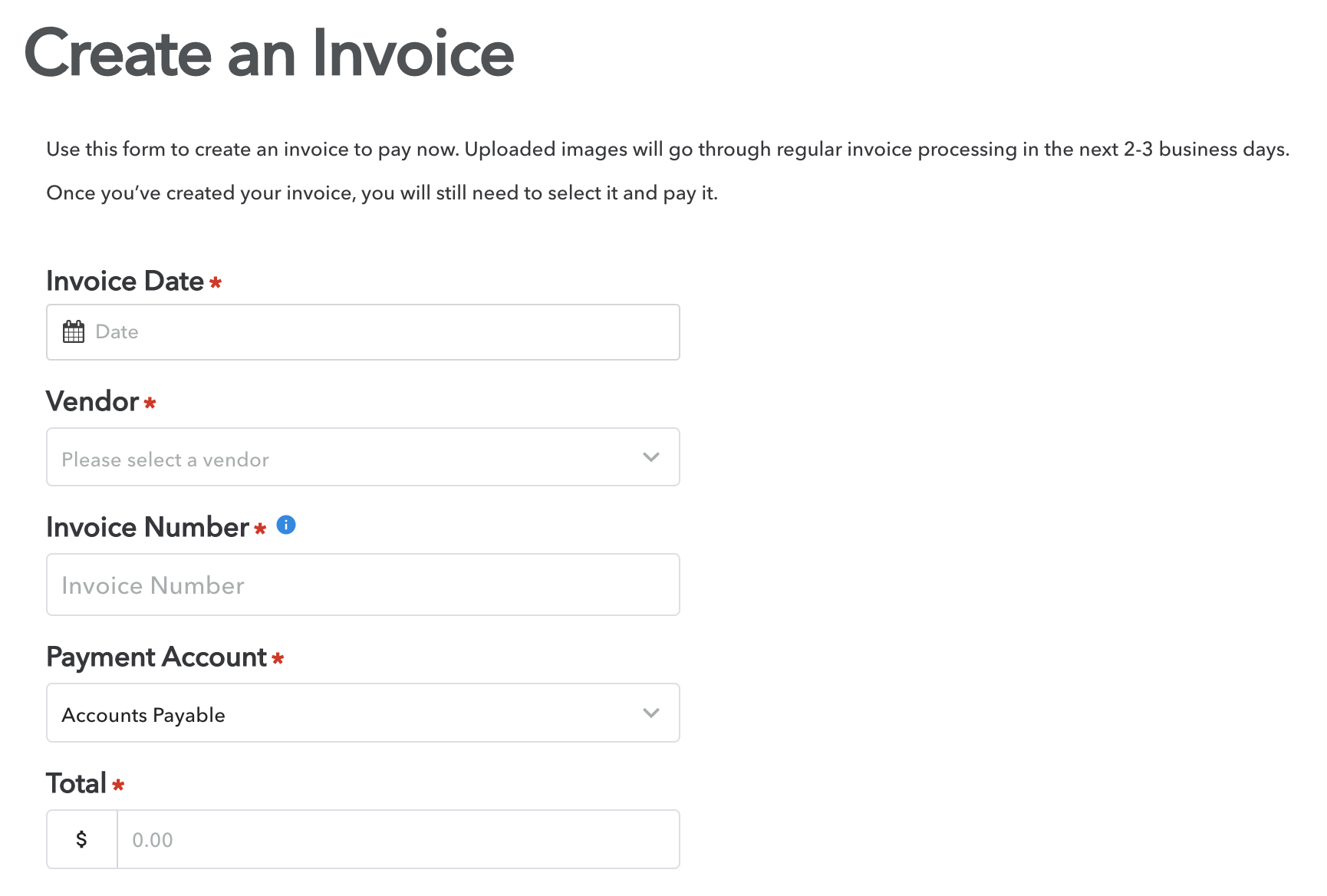The image size is (1327, 896).
Task: Open the Accounts Payable dropdown
Action: point(363,713)
